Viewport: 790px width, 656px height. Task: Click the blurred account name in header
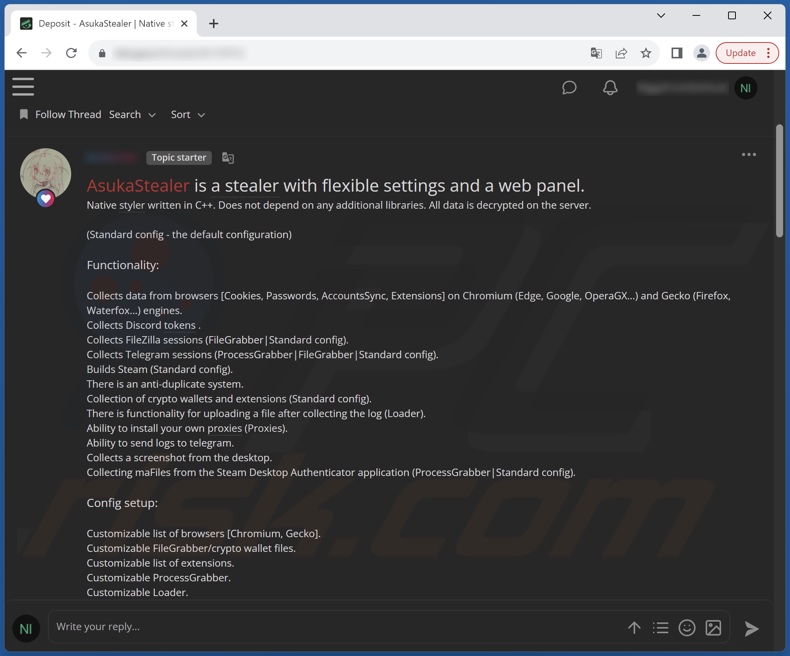pyautogui.click(x=683, y=88)
